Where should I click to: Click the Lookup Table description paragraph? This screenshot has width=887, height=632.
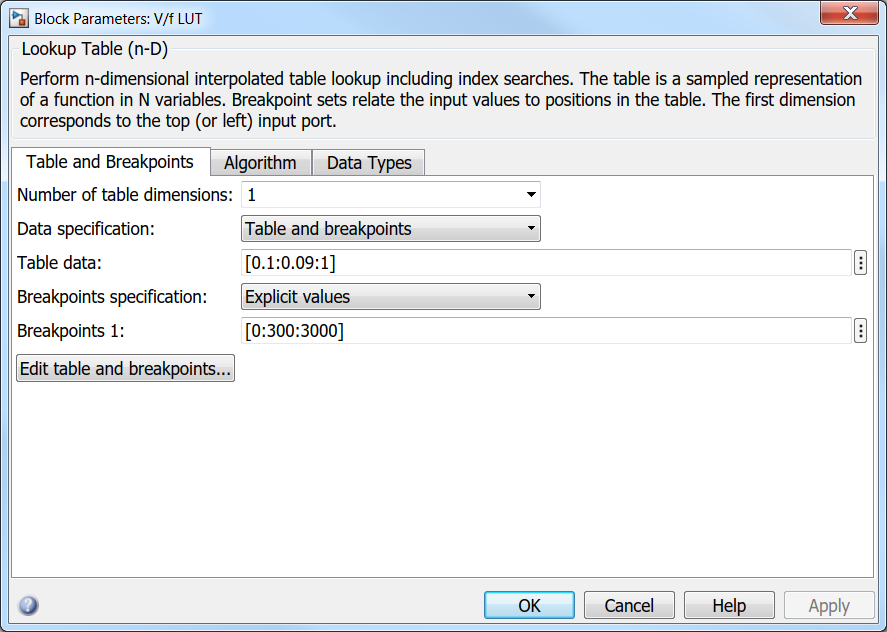[x=440, y=100]
